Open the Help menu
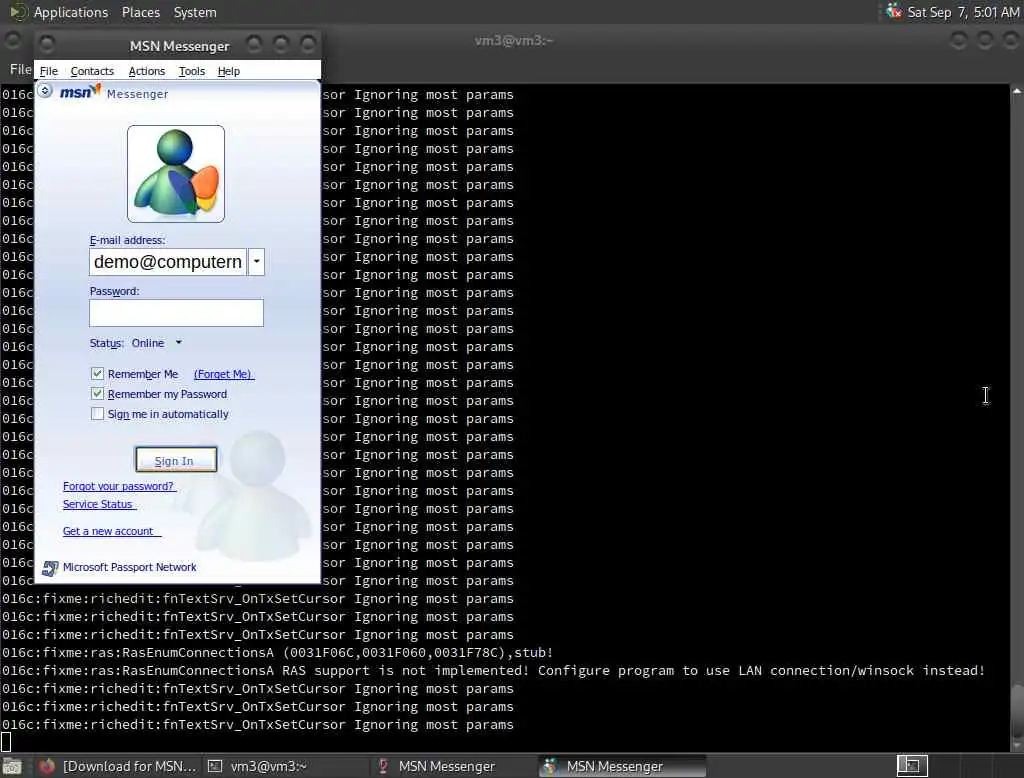 pyautogui.click(x=228, y=71)
